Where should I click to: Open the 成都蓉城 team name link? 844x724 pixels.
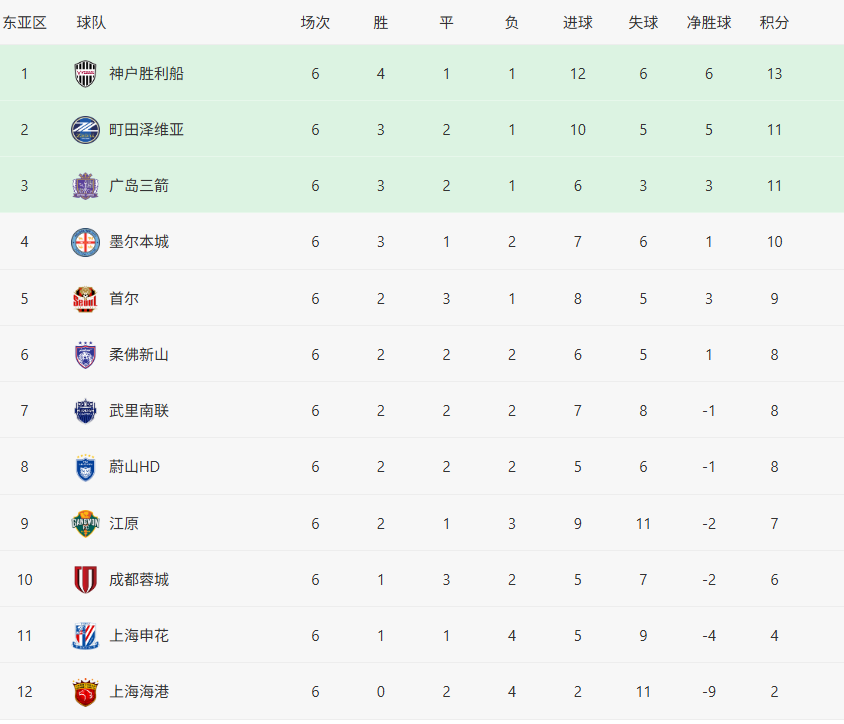click(x=139, y=579)
